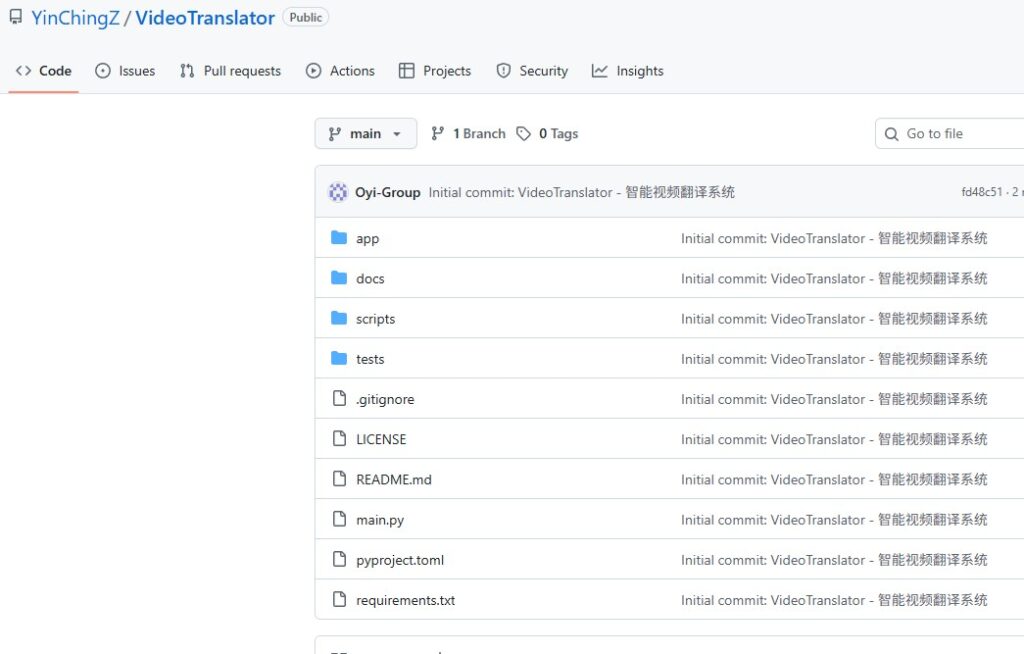The width and height of the screenshot is (1024, 654).
Task: Open the Insights tab
Action: coord(627,71)
